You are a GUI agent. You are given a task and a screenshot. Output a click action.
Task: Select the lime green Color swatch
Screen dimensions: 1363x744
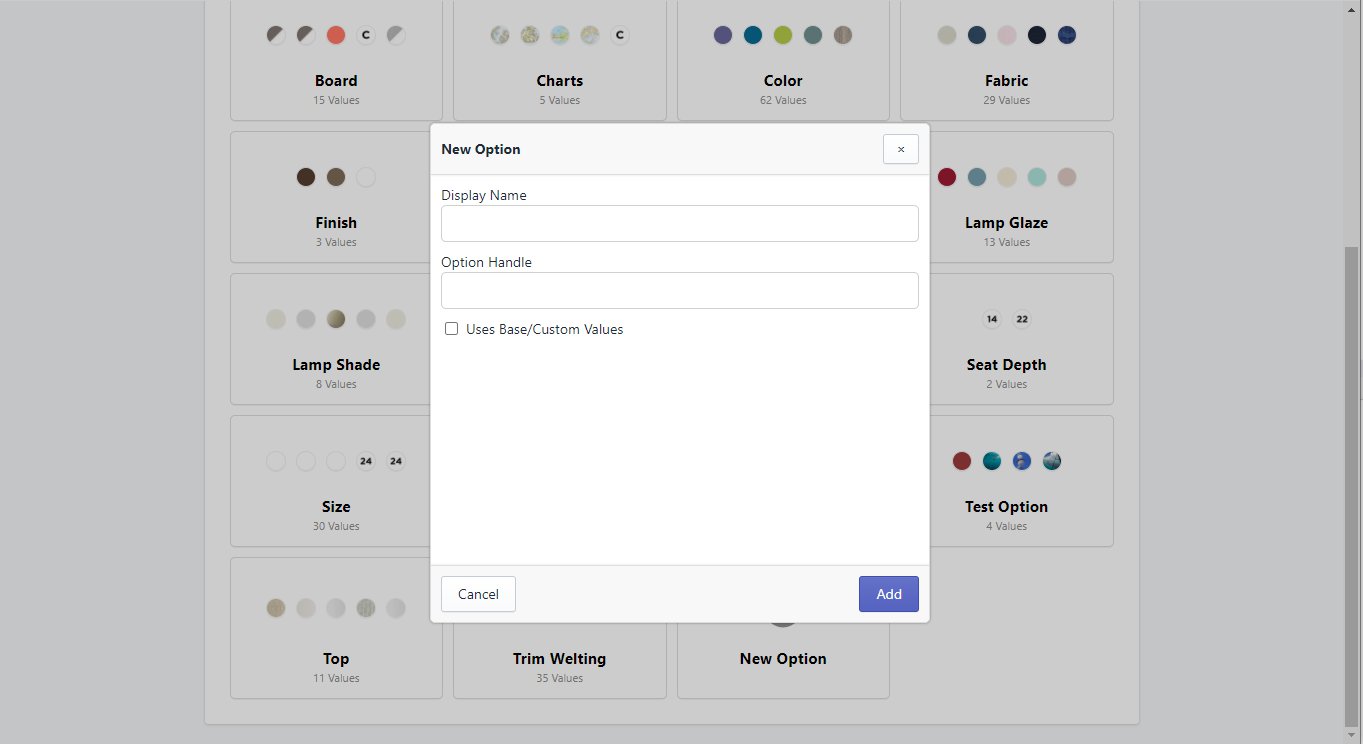point(783,35)
